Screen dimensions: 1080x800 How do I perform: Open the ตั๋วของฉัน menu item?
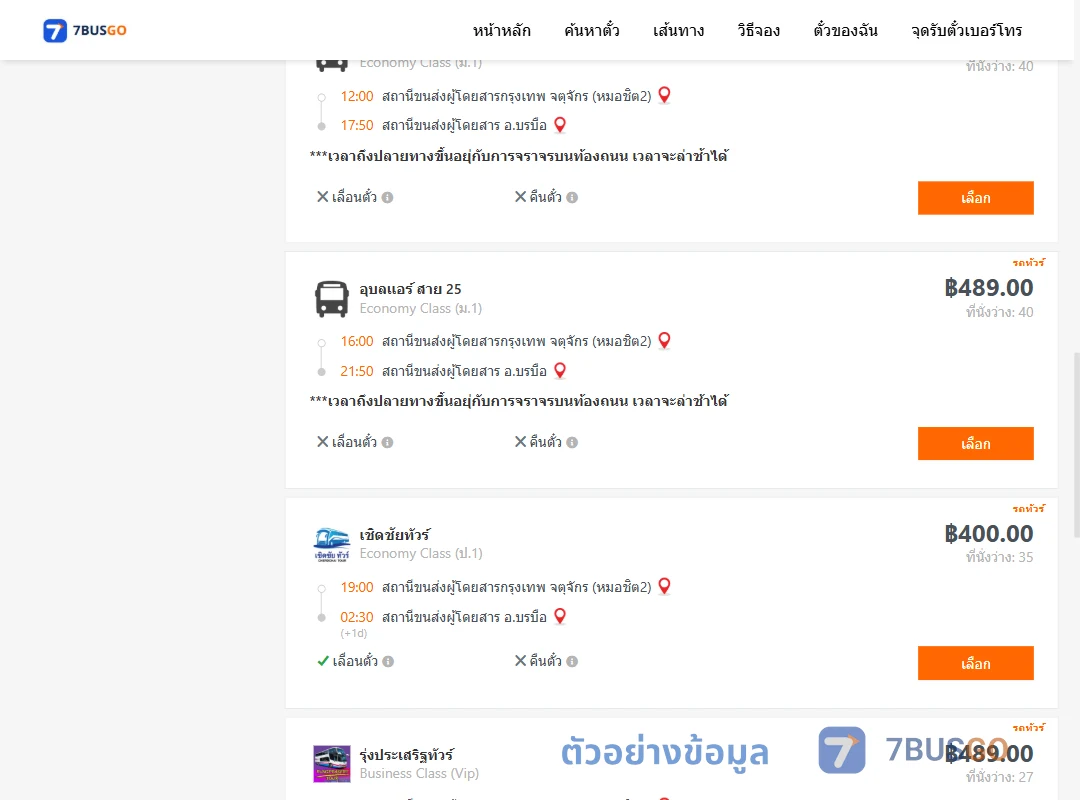click(845, 30)
